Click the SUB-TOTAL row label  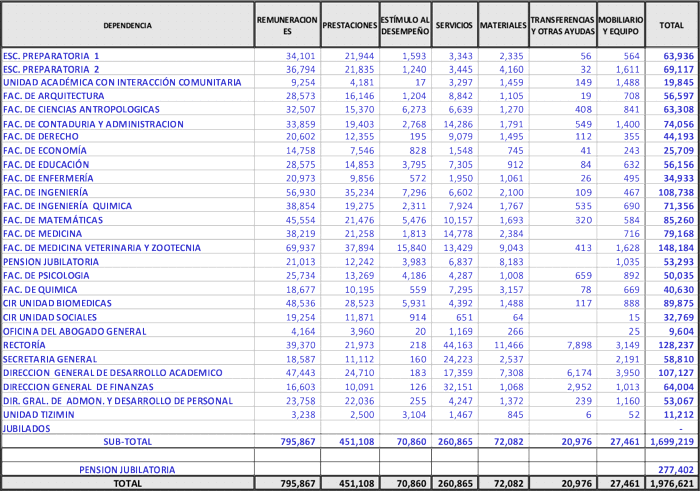coord(128,442)
